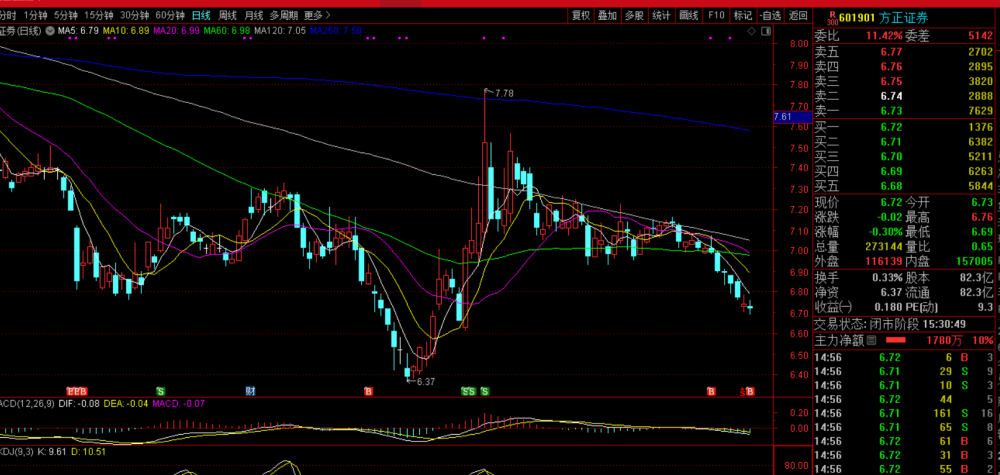This screenshot has width=1000, height=475.
Task: Click the MA60: 6.98 label
Action: [x=227, y=31]
